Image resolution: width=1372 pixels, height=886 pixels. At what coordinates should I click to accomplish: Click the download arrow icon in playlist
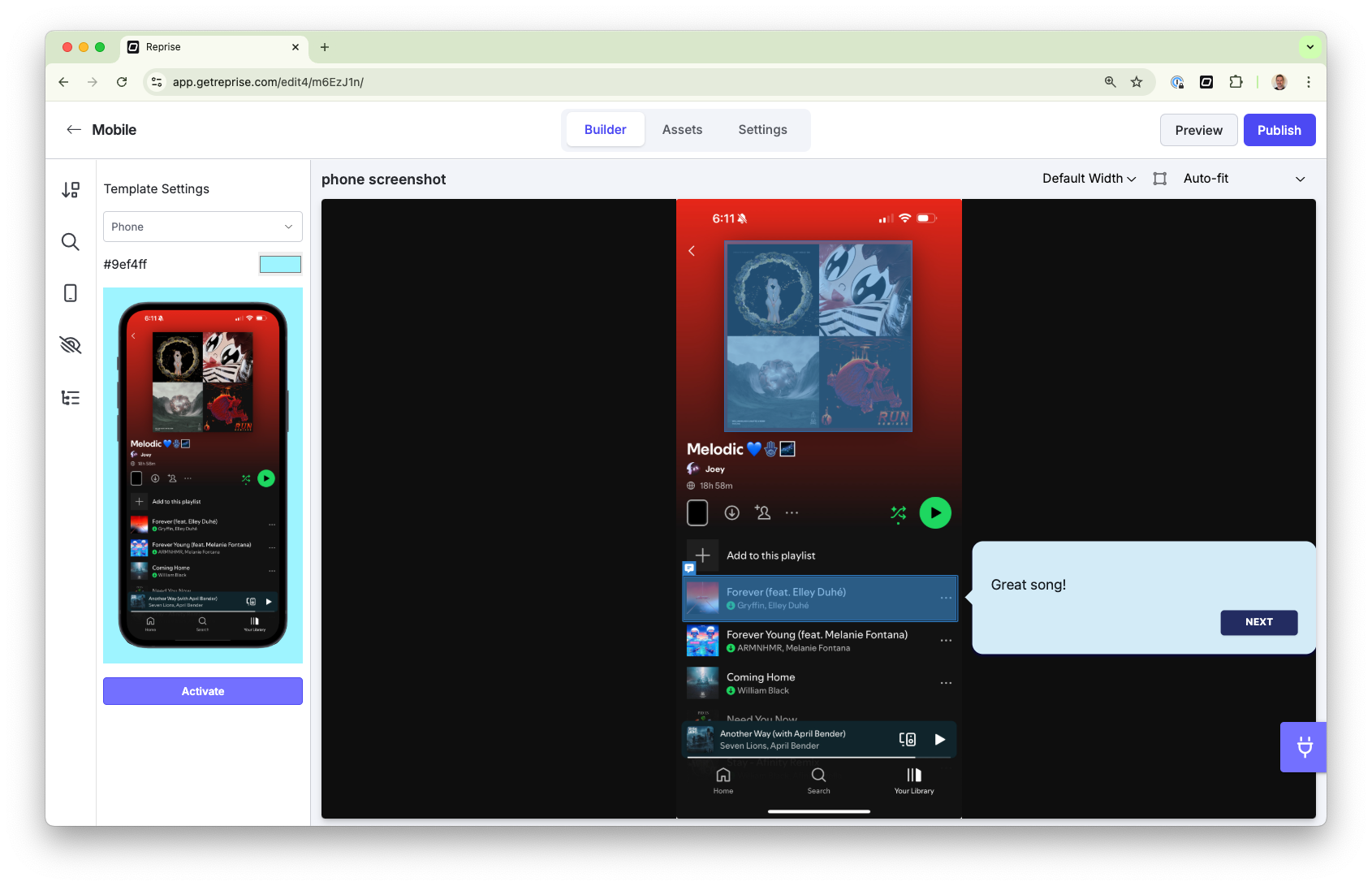click(x=731, y=512)
